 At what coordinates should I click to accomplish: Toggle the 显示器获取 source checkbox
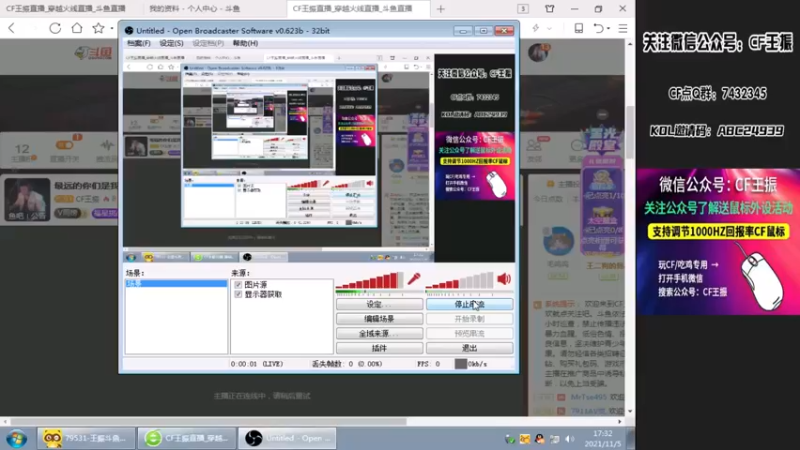coord(238,294)
